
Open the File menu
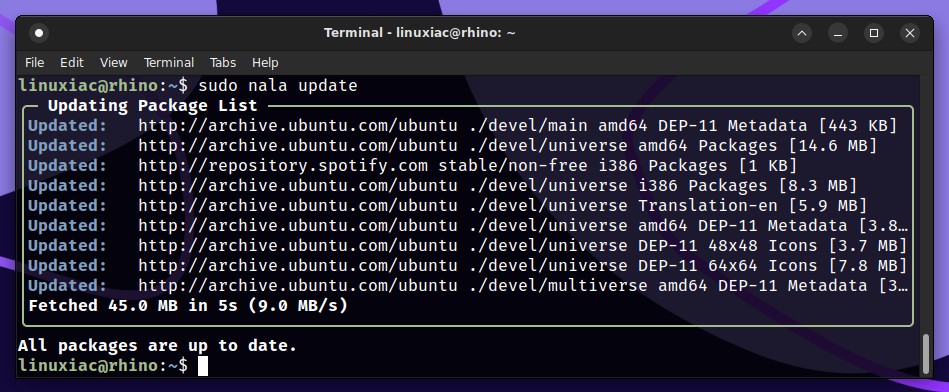coord(34,63)
